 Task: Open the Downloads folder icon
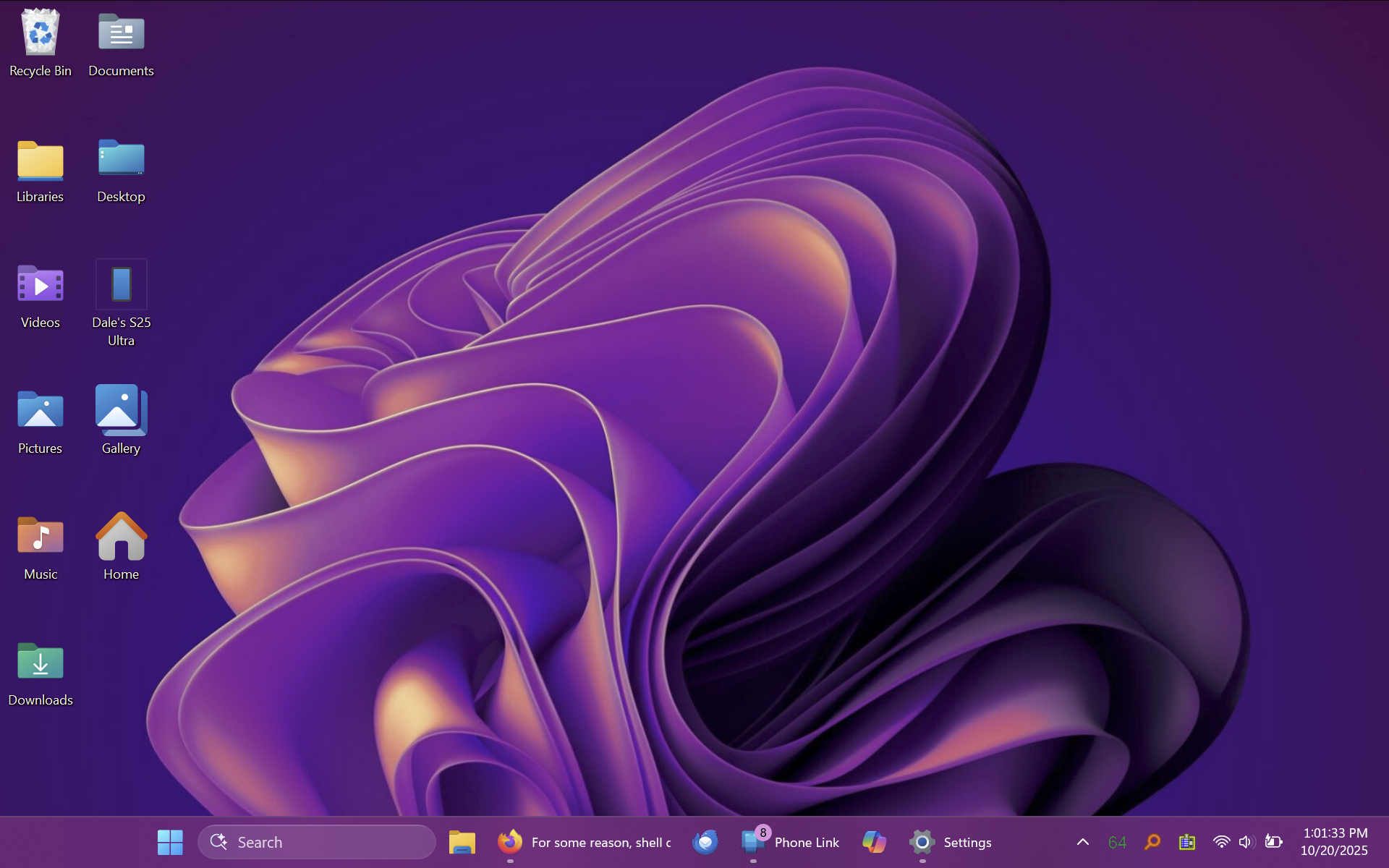click(x=41, y=663)
